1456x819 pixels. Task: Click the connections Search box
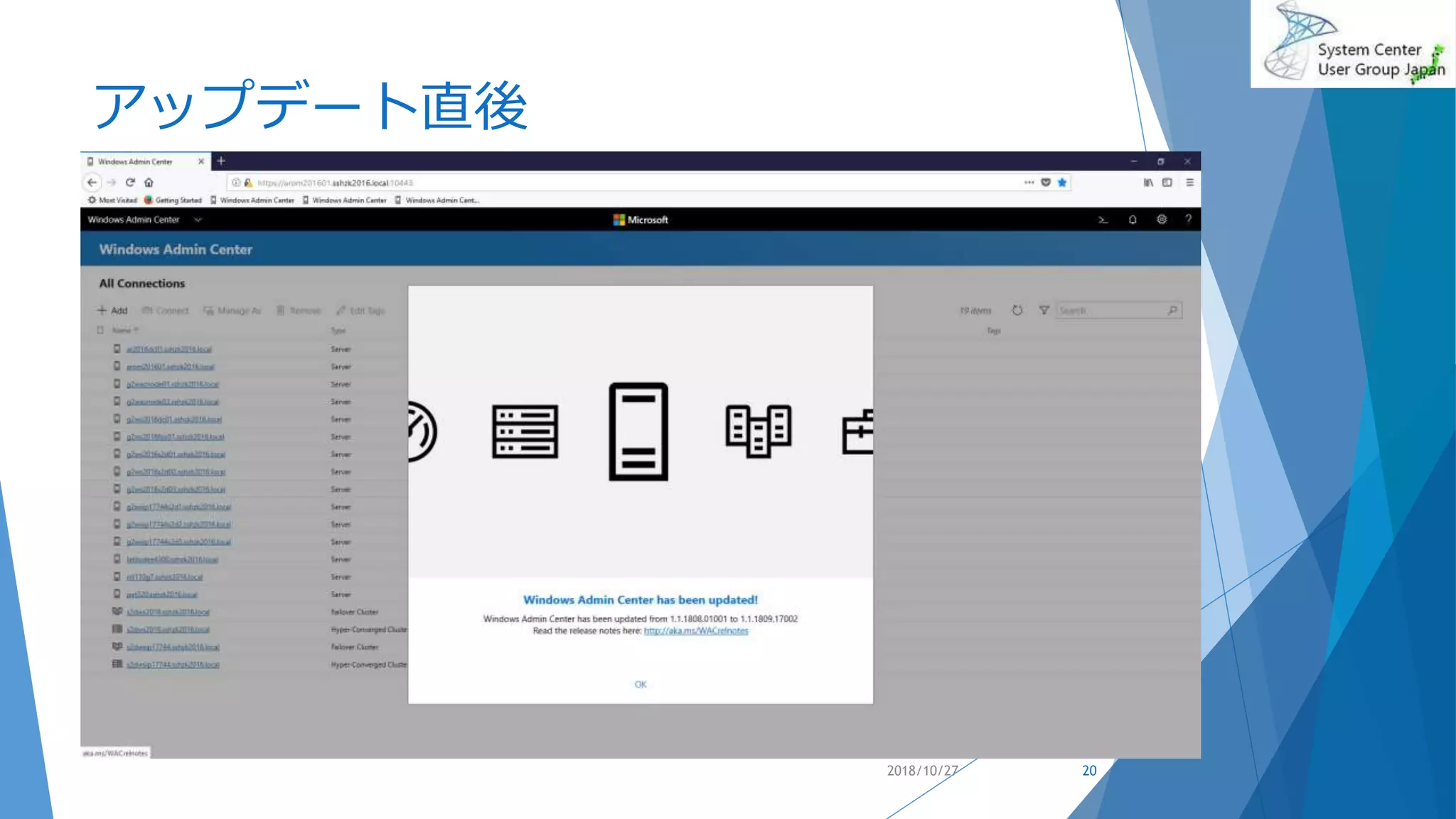[x=1118, y=311]
